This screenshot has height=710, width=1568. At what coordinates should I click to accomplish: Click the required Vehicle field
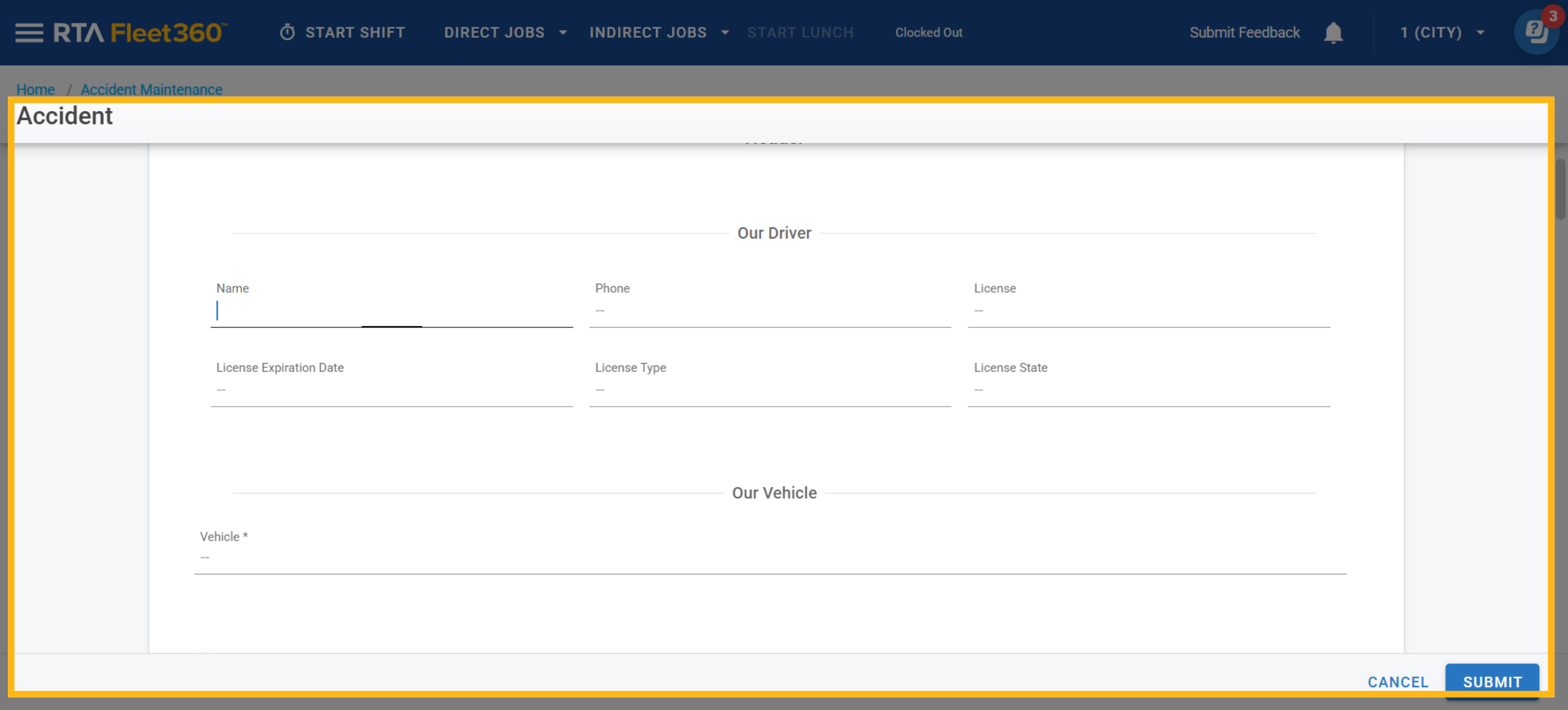click(770, 558)
